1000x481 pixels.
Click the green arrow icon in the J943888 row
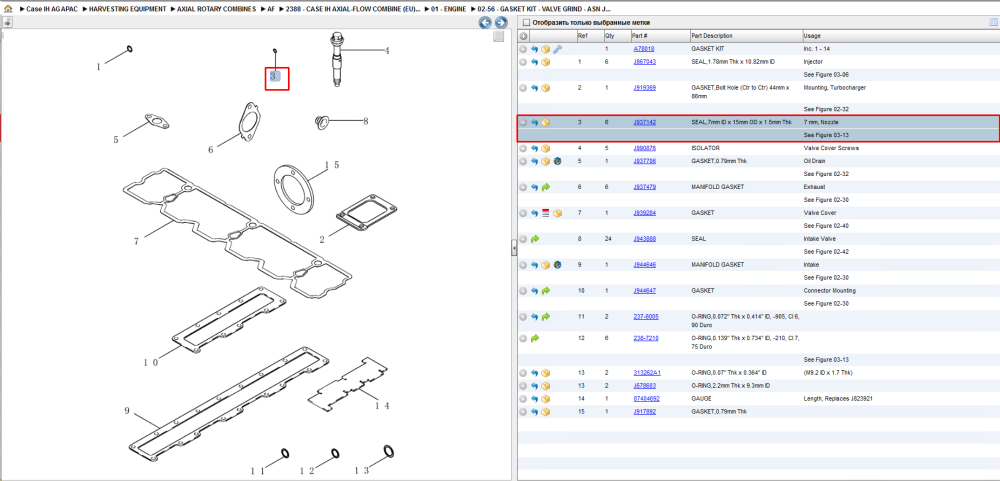point(534,239)
